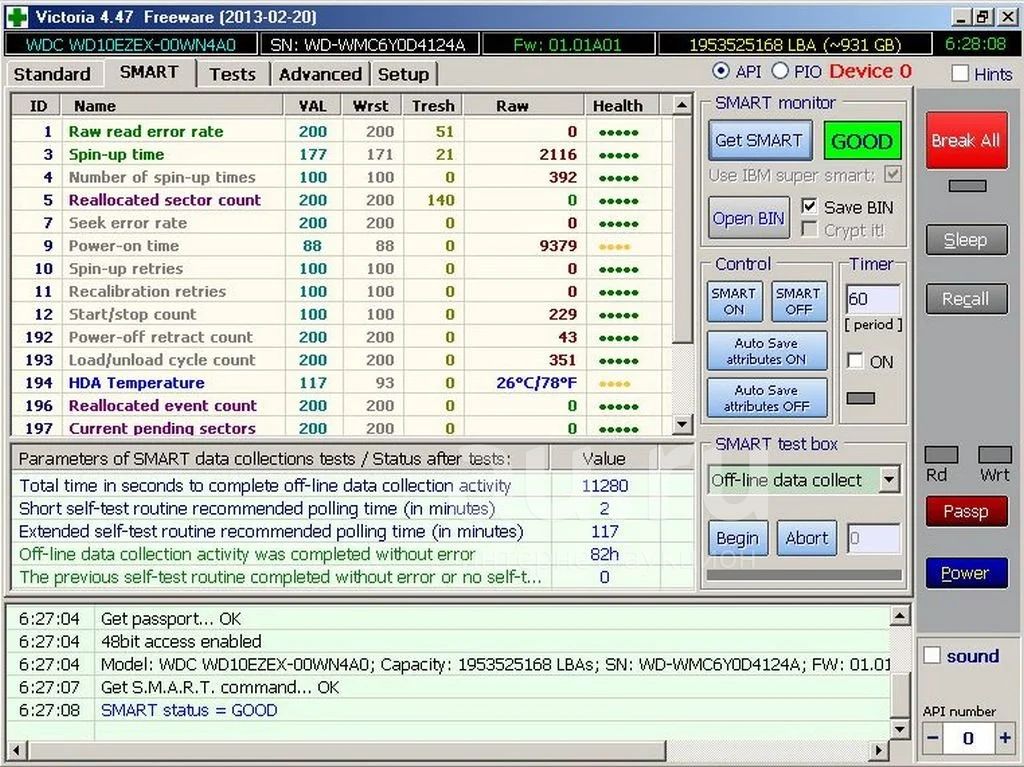1024x767 pixels.
Task: Click the red Passp button
Action: 966,511
